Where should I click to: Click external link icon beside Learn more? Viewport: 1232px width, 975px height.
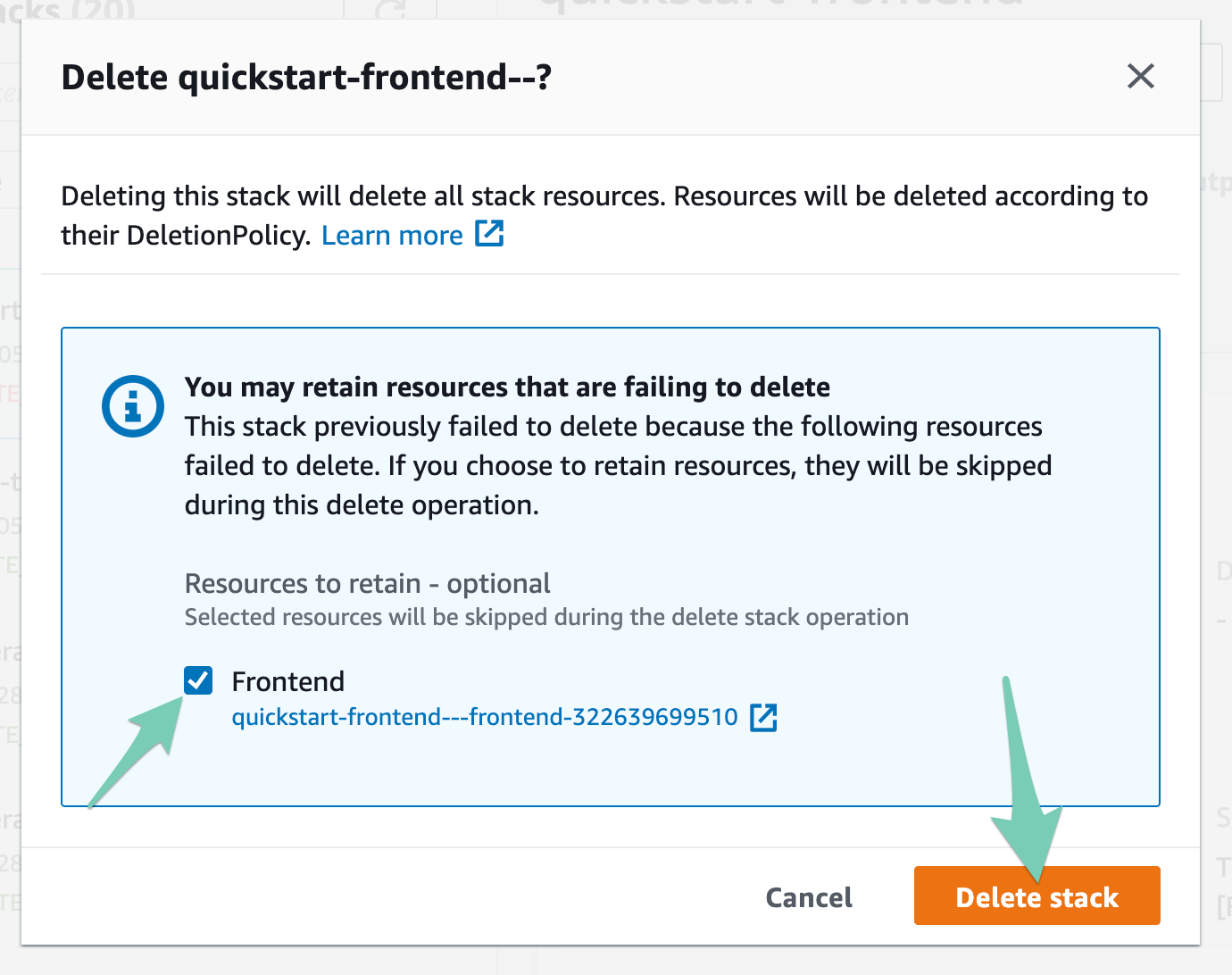489,234
